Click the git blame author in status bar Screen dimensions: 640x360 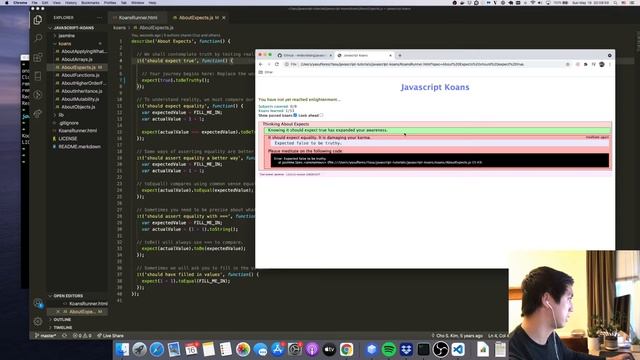click(458, 336)
